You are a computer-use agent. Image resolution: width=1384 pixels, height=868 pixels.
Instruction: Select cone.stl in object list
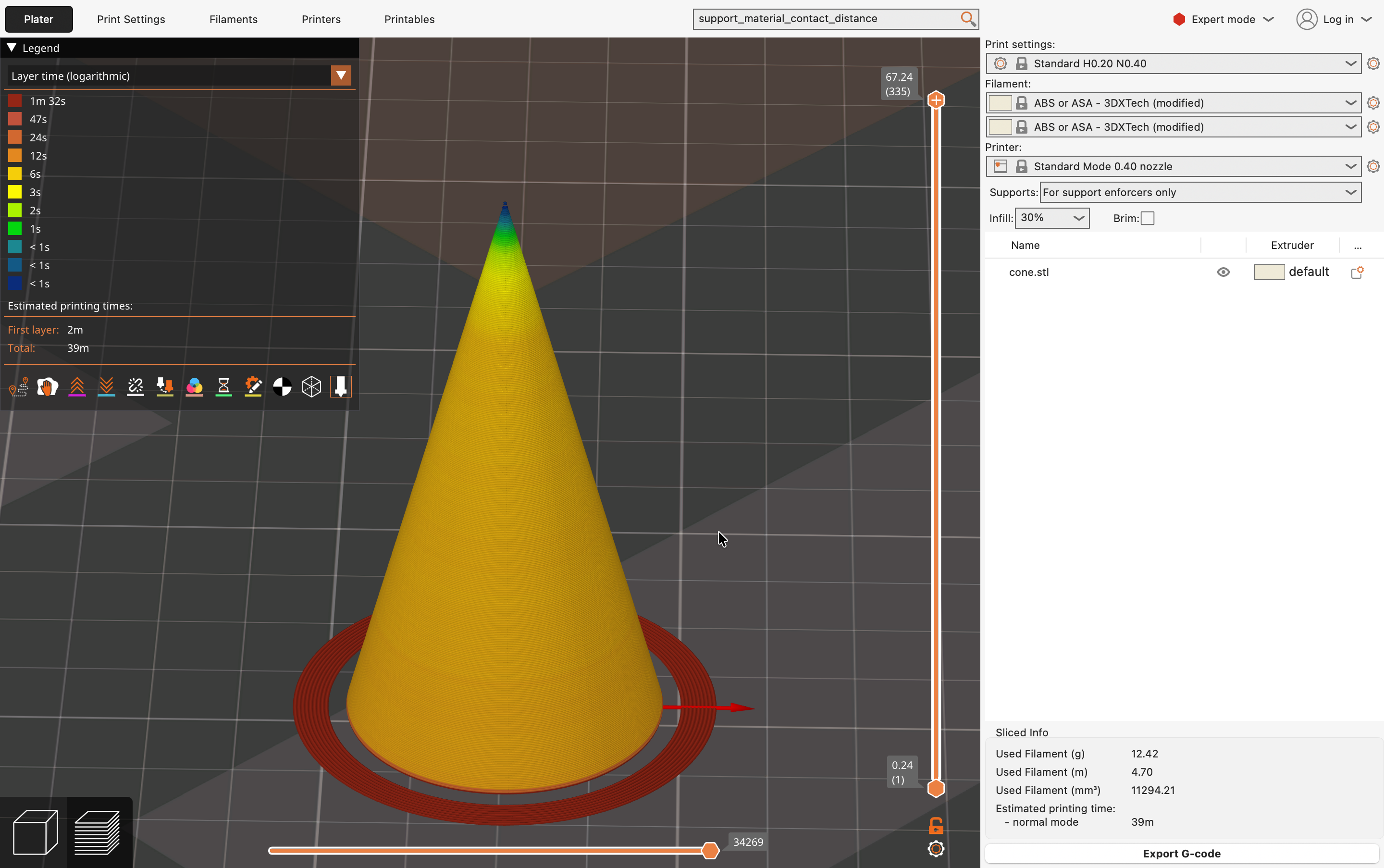click(x=1029, y=272)
